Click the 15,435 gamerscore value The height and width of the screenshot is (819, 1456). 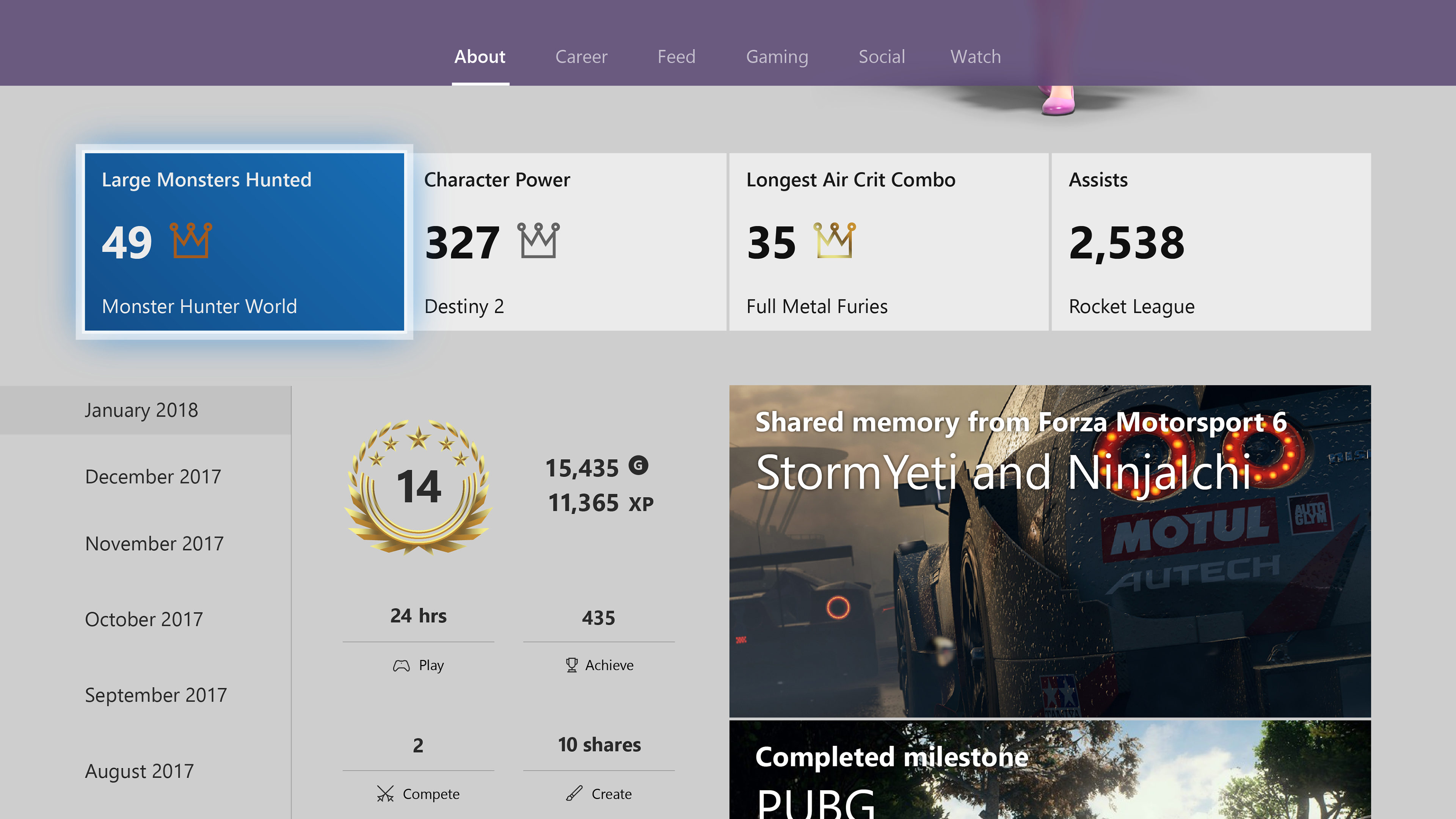tap(582, 469)
